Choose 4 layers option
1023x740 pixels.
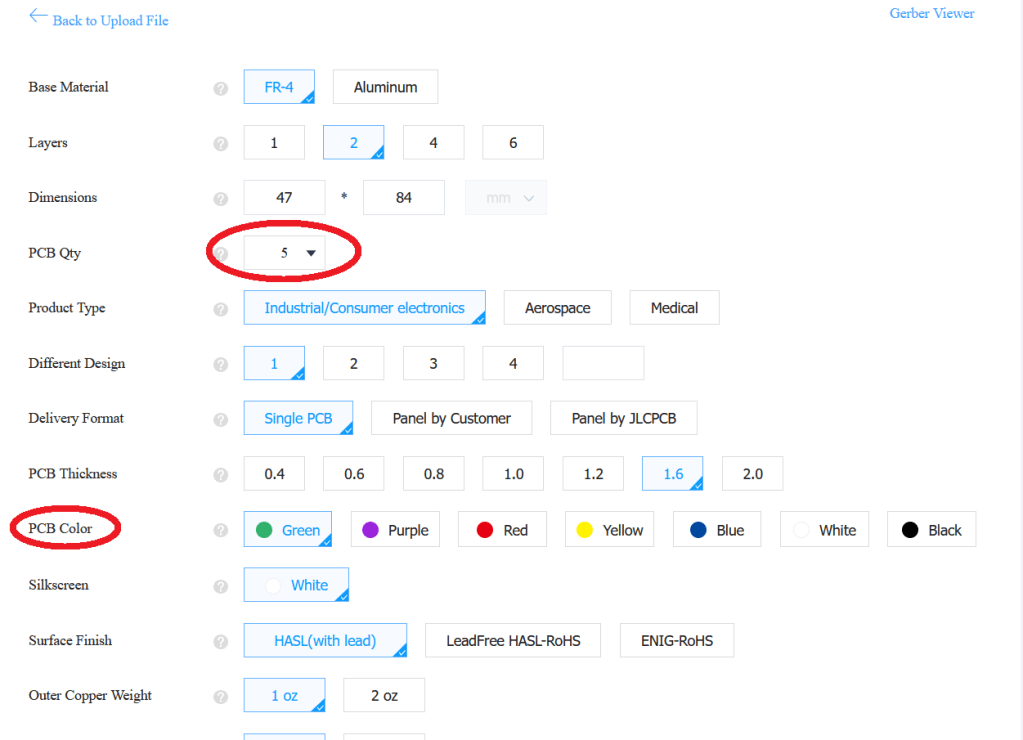tap(433, 143)
